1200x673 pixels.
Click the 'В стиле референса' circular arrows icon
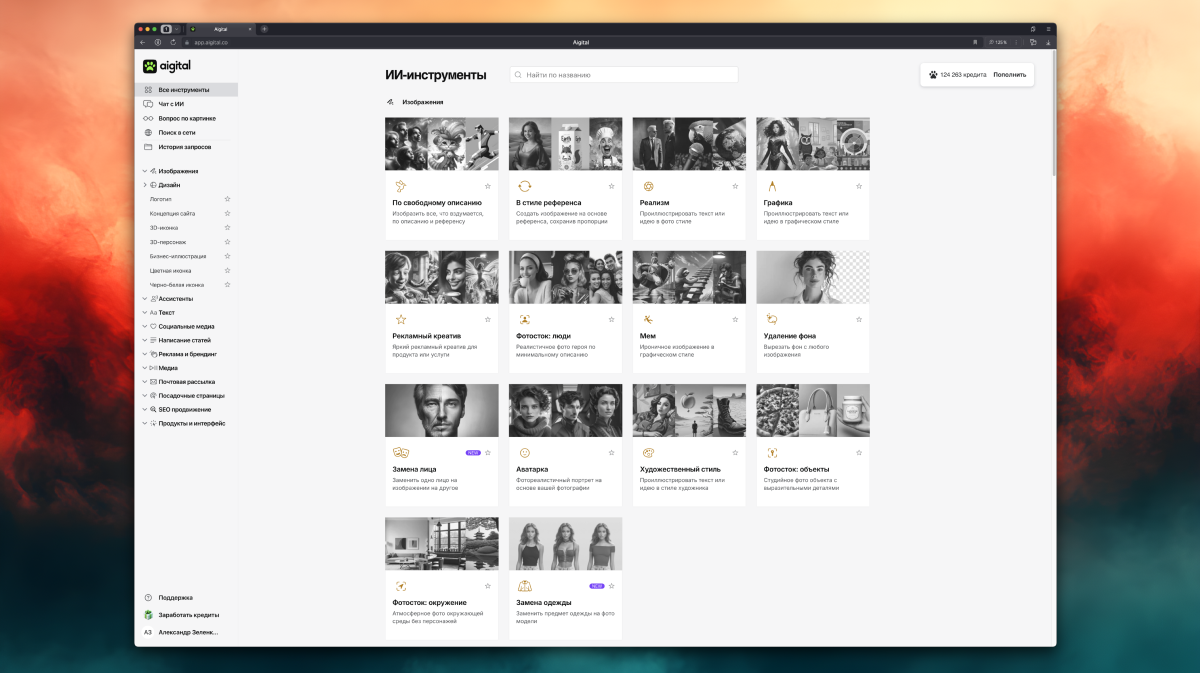point(524,186)
